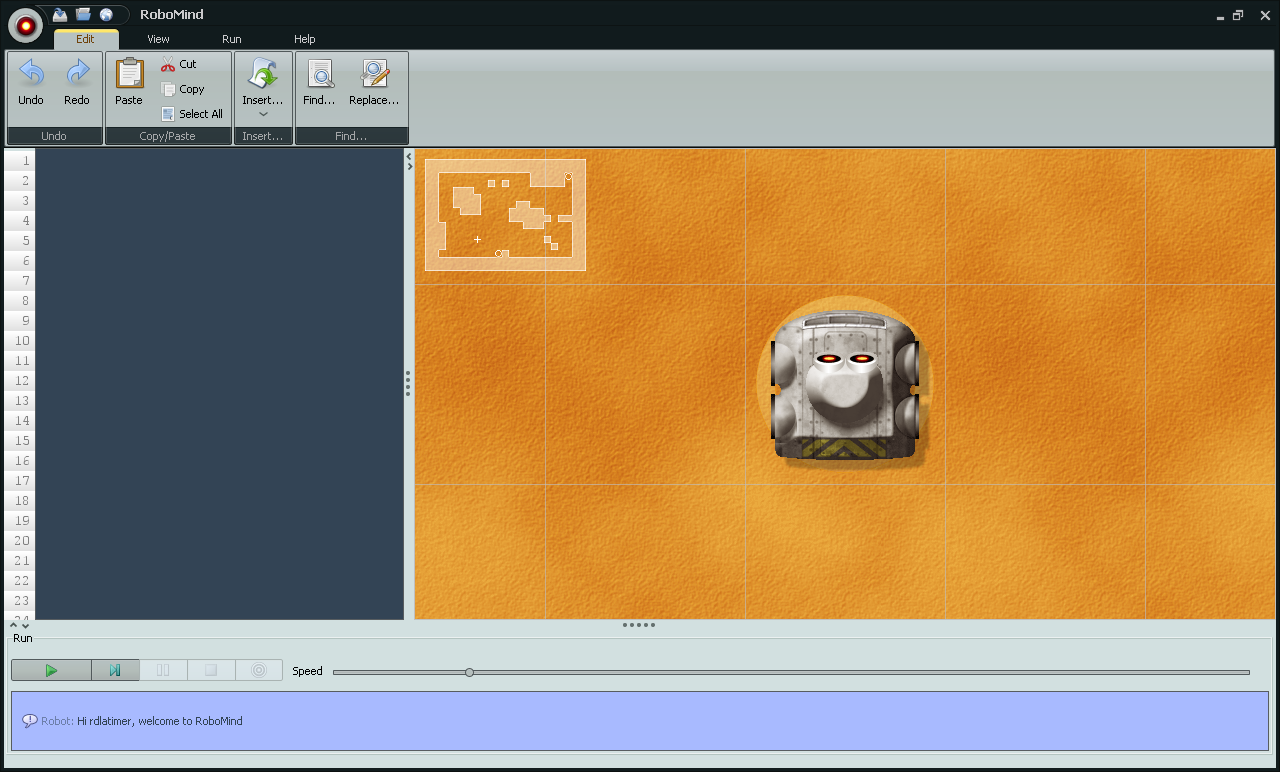1280x772 pixels.
Task: Run the script with the play button
Action: coord(51,670)
